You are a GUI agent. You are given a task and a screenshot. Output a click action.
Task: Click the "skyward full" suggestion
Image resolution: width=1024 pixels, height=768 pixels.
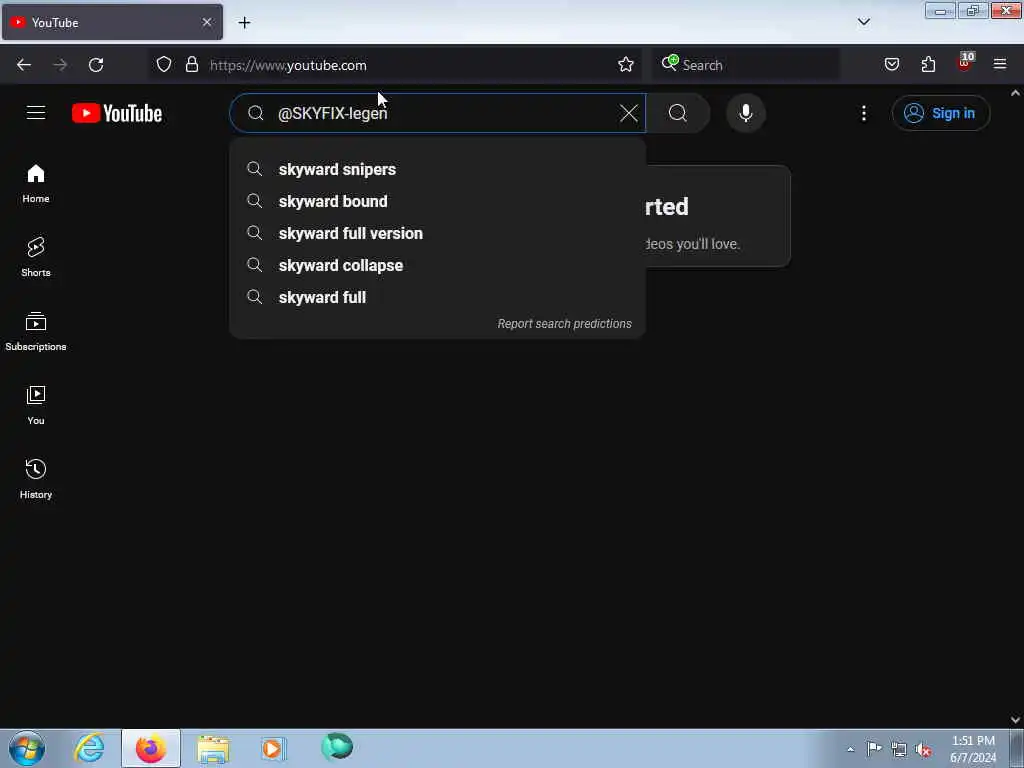438,297
